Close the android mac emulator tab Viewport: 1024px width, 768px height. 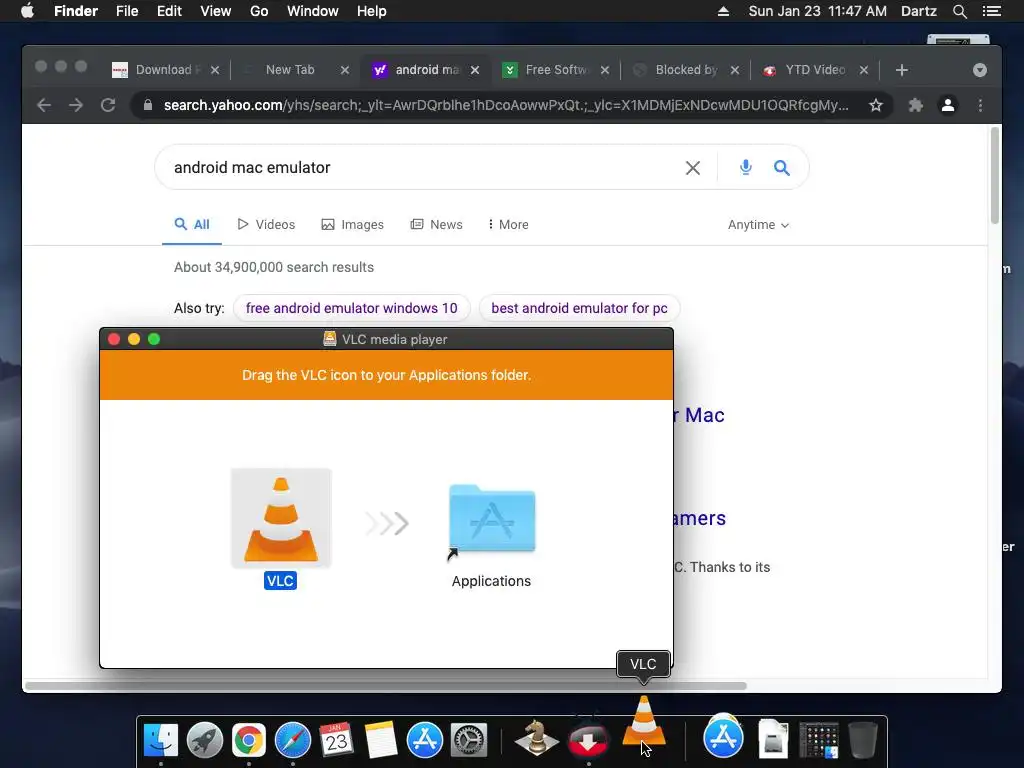click(475, 70)
